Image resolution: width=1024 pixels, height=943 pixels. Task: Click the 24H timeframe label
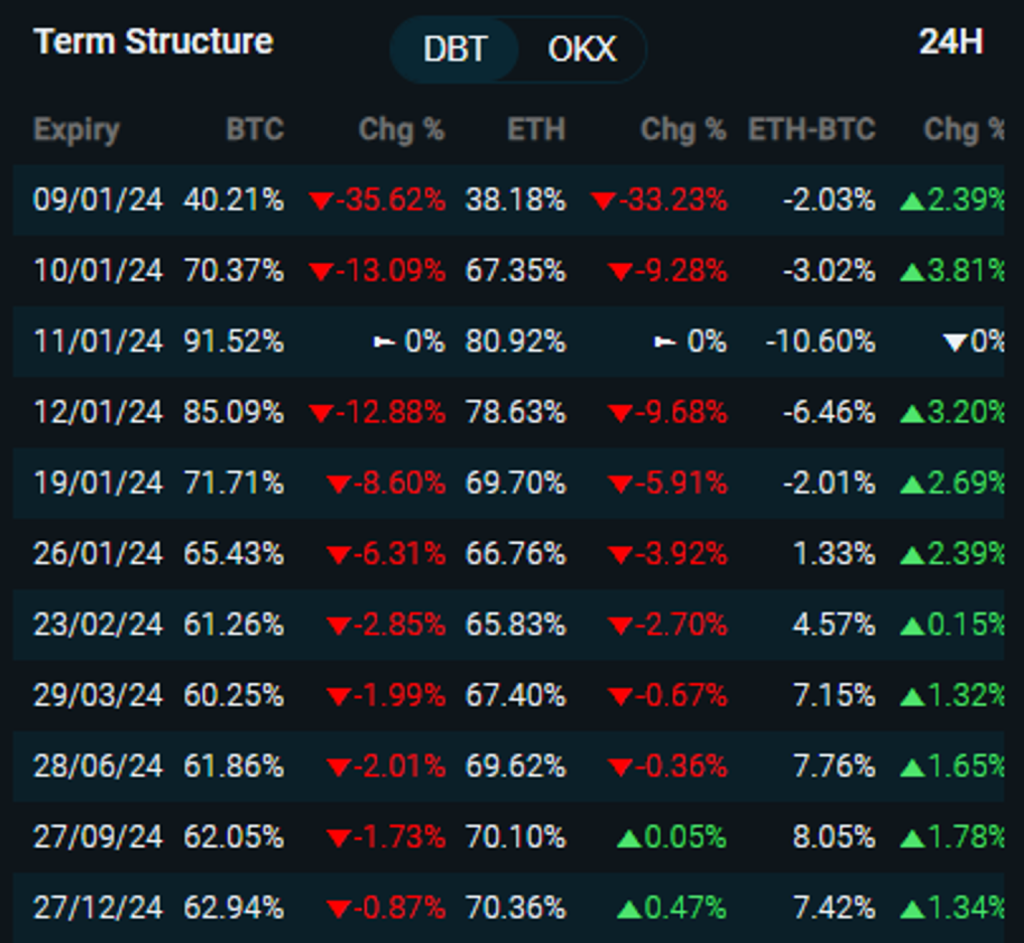pos(950,42)
